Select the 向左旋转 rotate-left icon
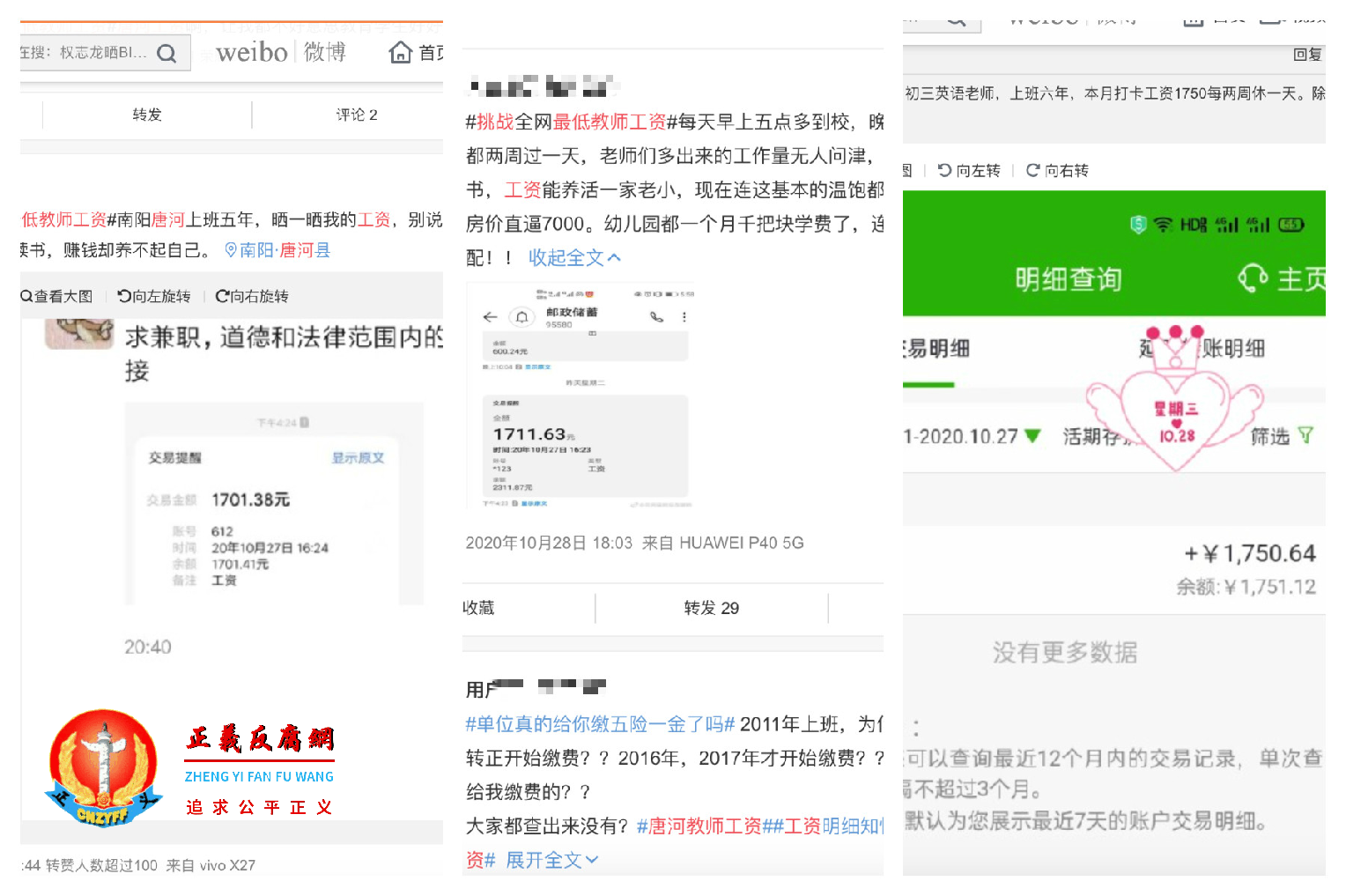 123,297
